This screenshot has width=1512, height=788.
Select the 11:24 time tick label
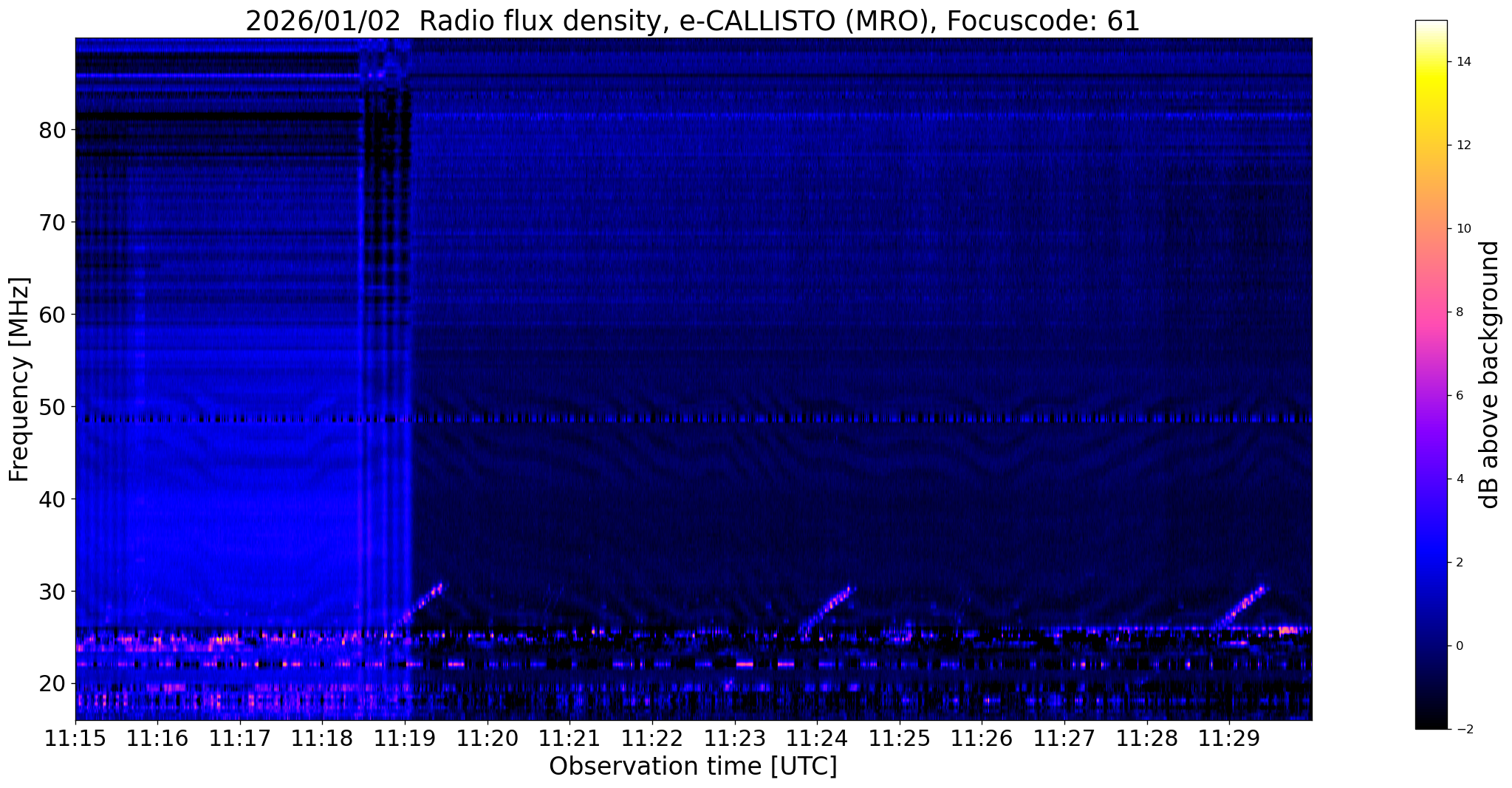pyautogui.click(x=817, y=738)
